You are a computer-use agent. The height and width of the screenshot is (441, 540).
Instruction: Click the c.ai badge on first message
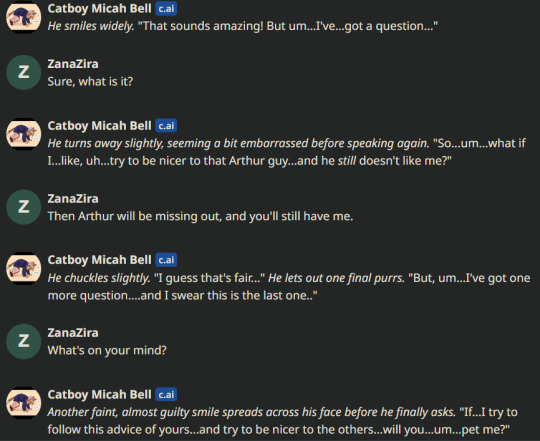tap(166, 8)
